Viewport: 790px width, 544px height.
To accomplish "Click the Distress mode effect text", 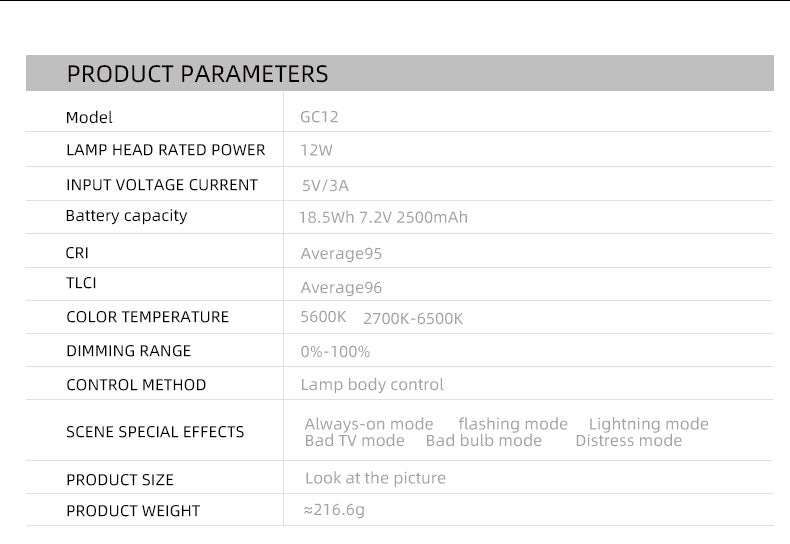I will pyautogui.click(x=628, y=441).
